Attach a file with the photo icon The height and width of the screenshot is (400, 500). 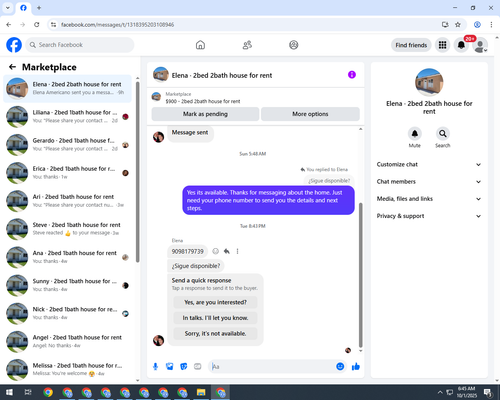[170, 367]
